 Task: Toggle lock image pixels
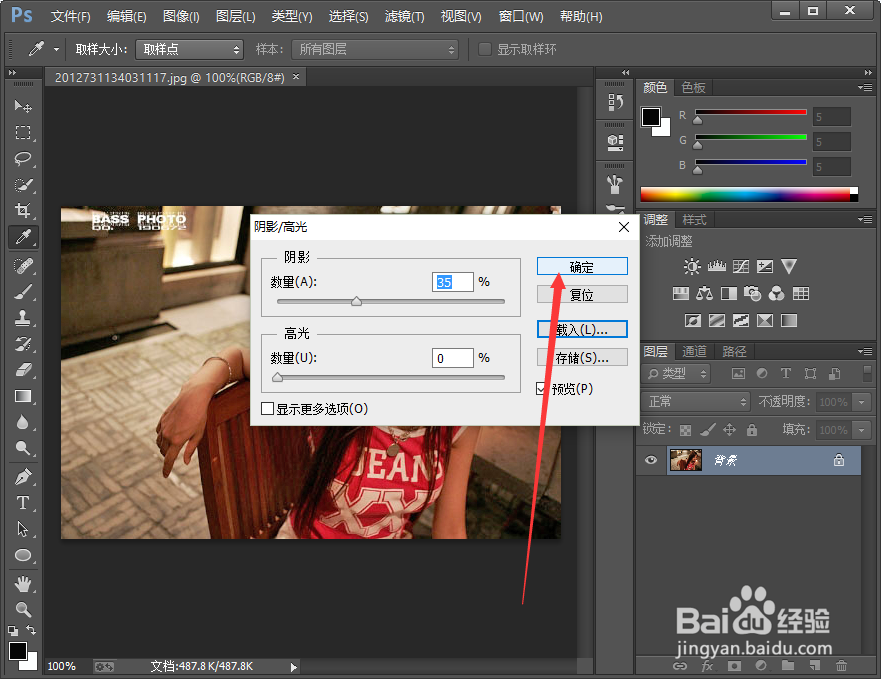click(x=708, y=430)
